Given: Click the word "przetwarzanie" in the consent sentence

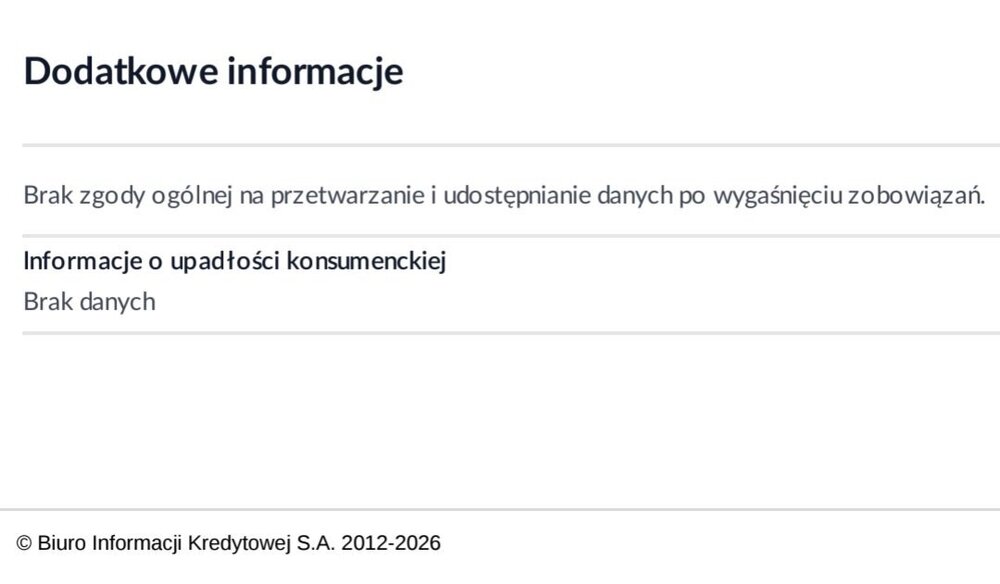Looking at the screenshot, I should click(x=347, y=195).
